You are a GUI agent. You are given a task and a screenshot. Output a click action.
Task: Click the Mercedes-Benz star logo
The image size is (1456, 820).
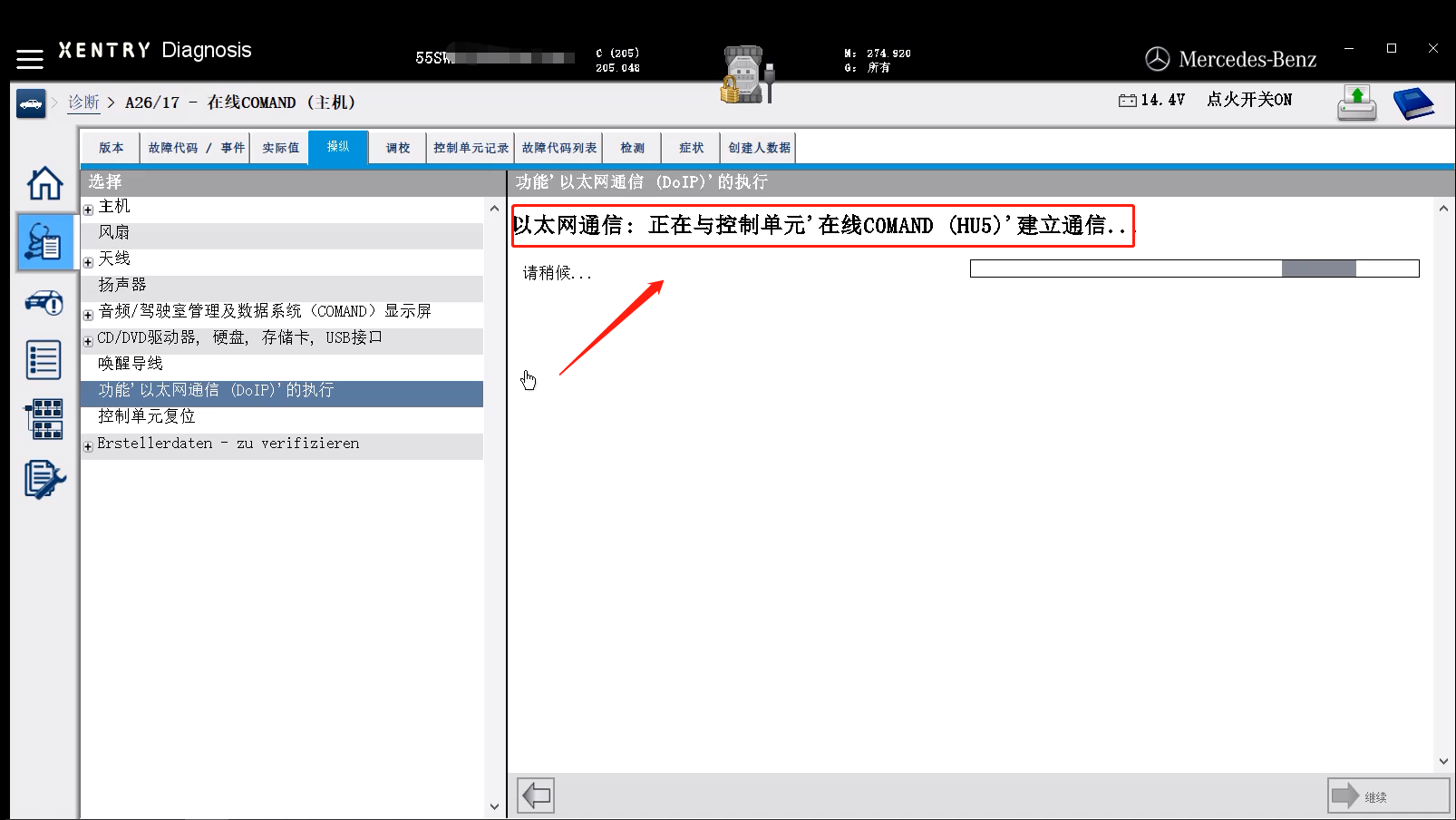click(x=1158, y=59)
